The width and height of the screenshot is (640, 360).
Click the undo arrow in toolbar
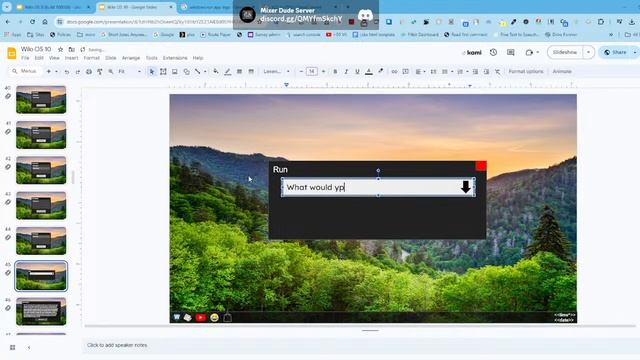tap(67, 71)
